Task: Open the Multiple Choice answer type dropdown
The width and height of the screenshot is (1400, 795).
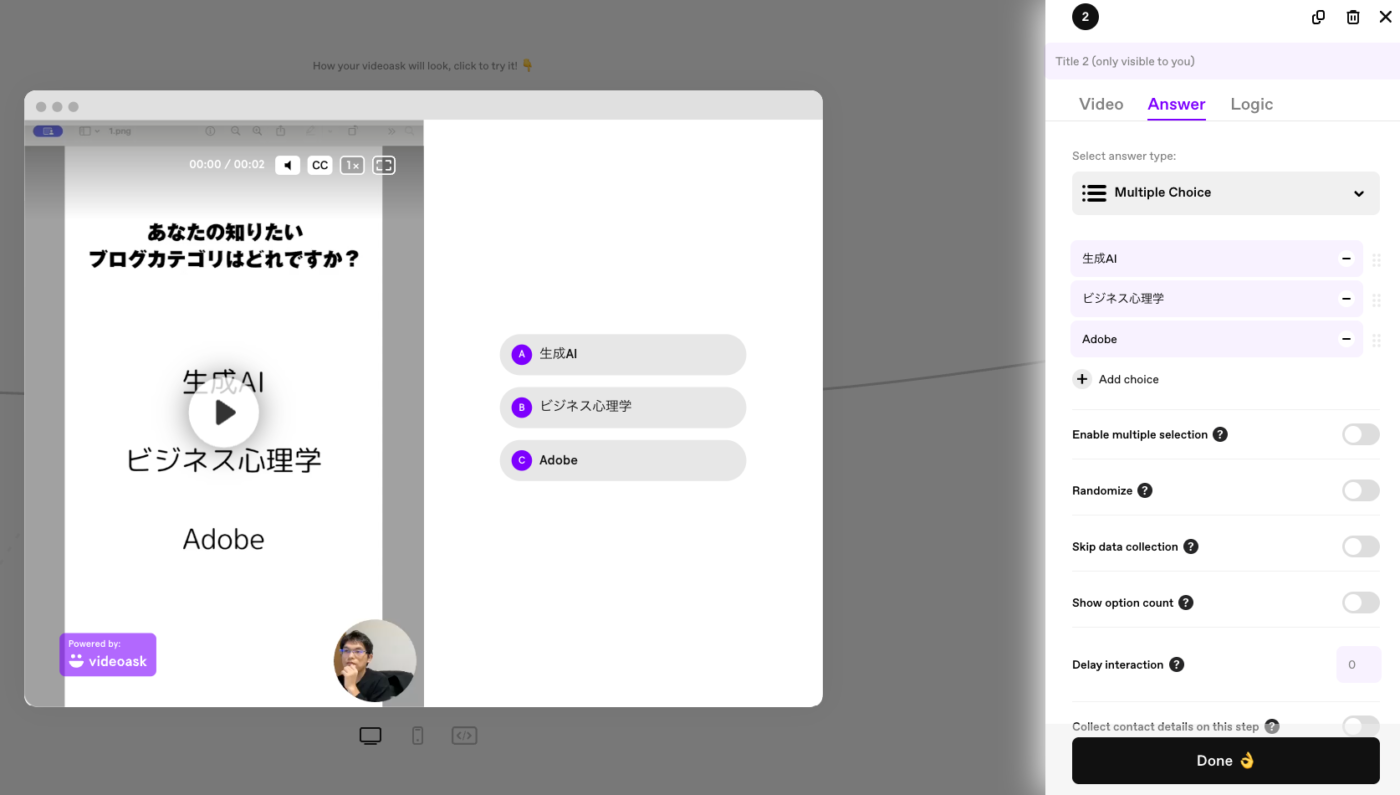Action: click(x=1225, y=193)
